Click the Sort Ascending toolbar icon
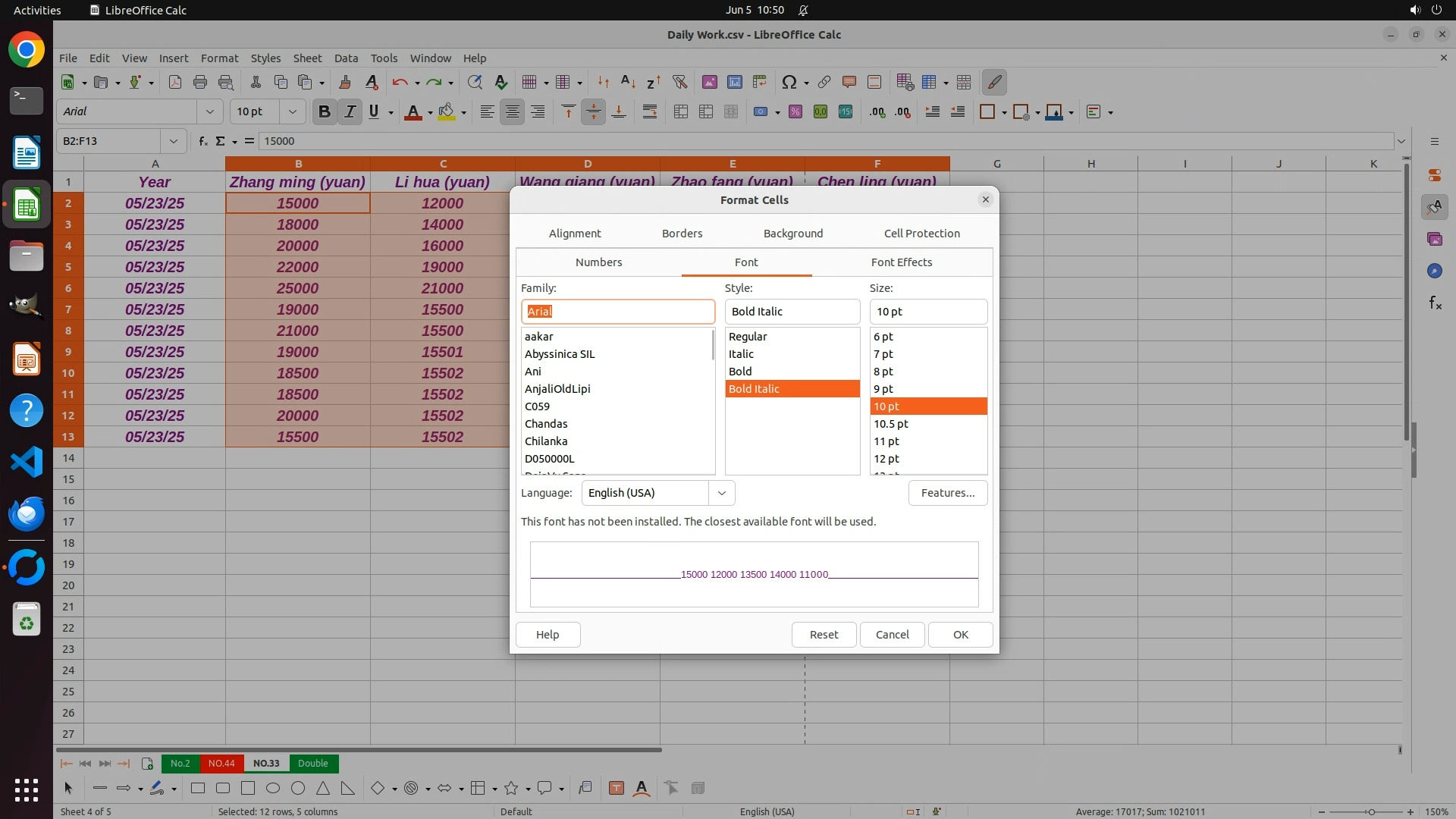 628,82
